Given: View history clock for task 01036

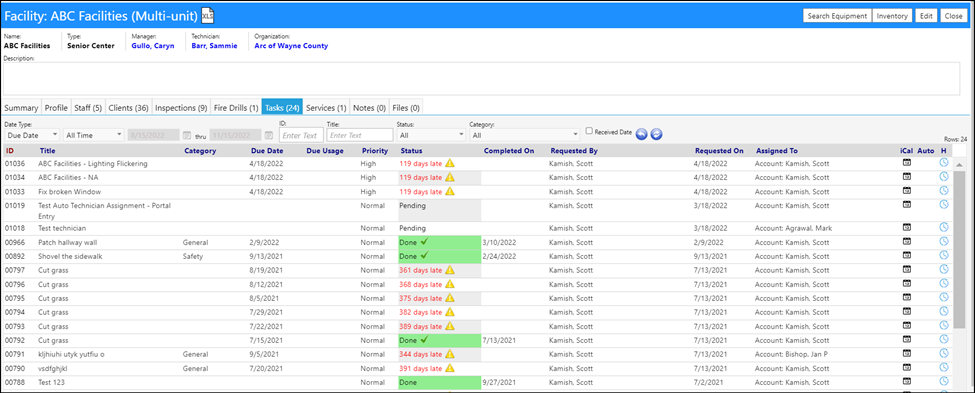Looking at the screenshot, I should click(943, 162).
